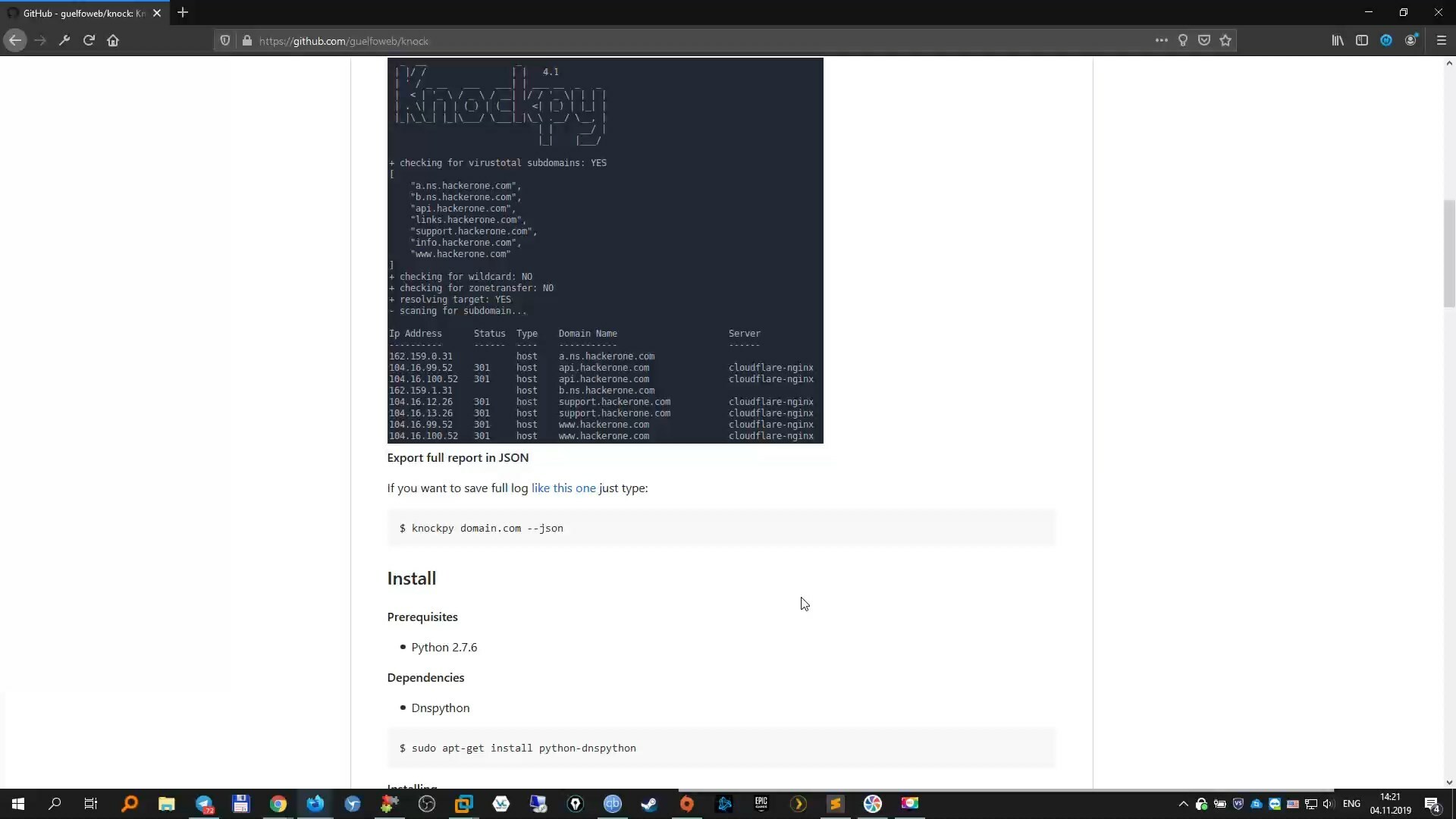Viewport: 1456px width, 819px height.
Task: Open the page actions three-dot menu
Action: pos(1161,40)
